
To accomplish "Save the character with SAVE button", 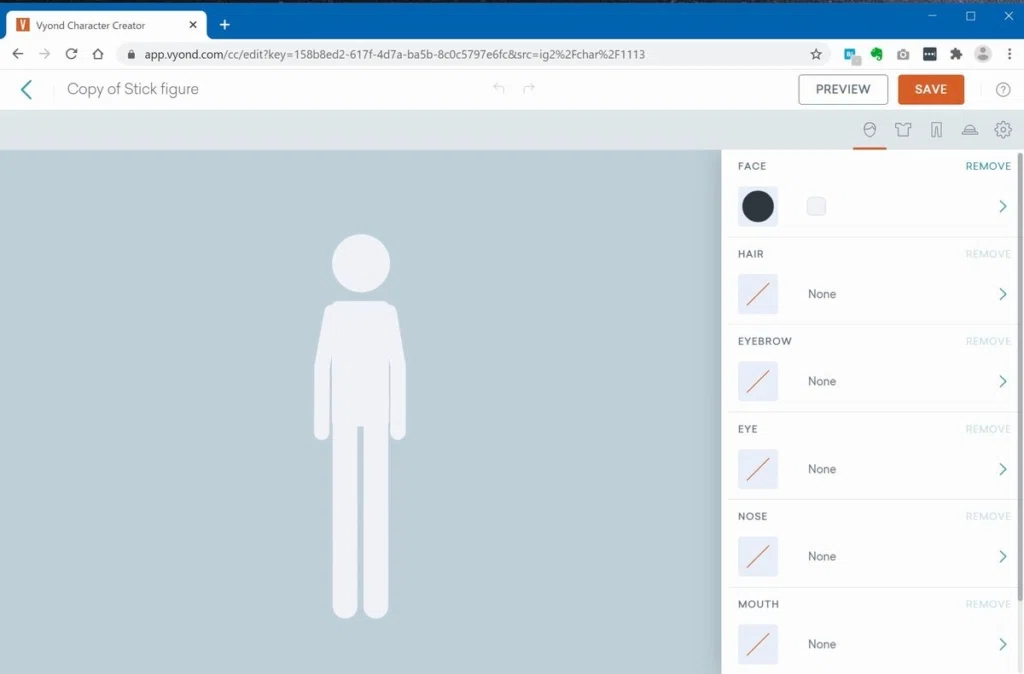I will point(931,89).
